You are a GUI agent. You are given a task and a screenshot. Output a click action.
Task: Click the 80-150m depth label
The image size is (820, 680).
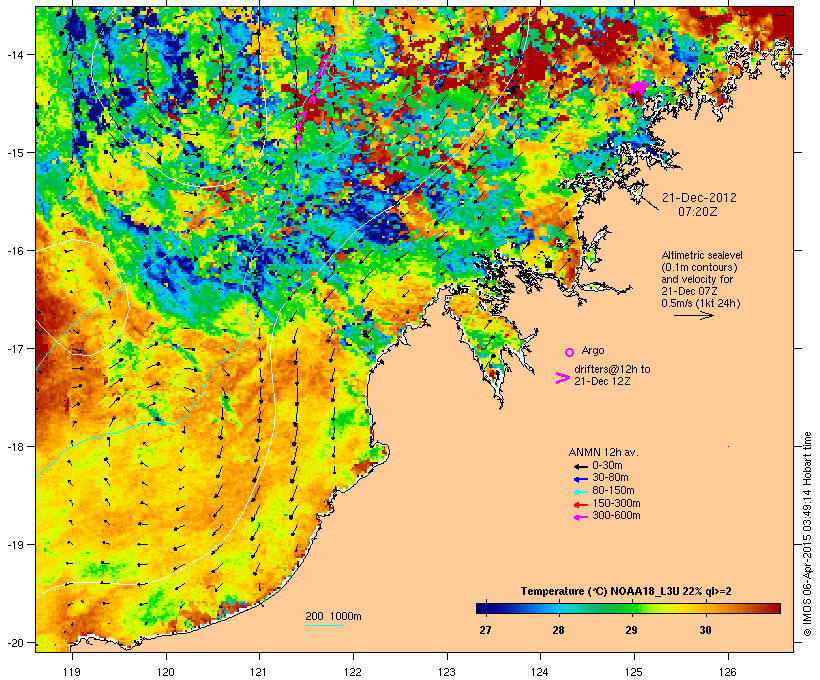[x=613, y=491]
